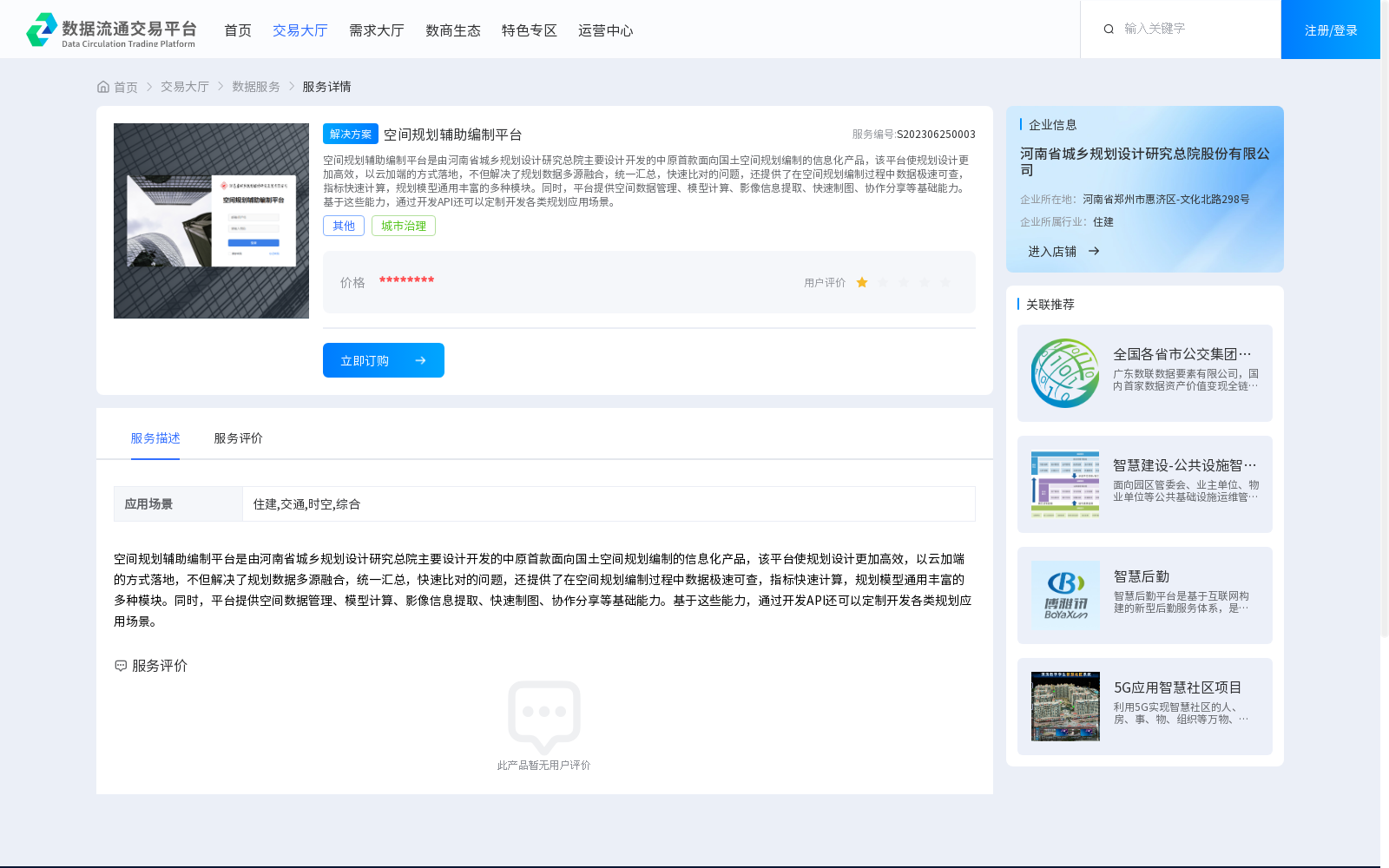Switch to the 服务评价 tab
Image resolution: width=1389 pixels, height=868 pixels.
pos(239,438)
